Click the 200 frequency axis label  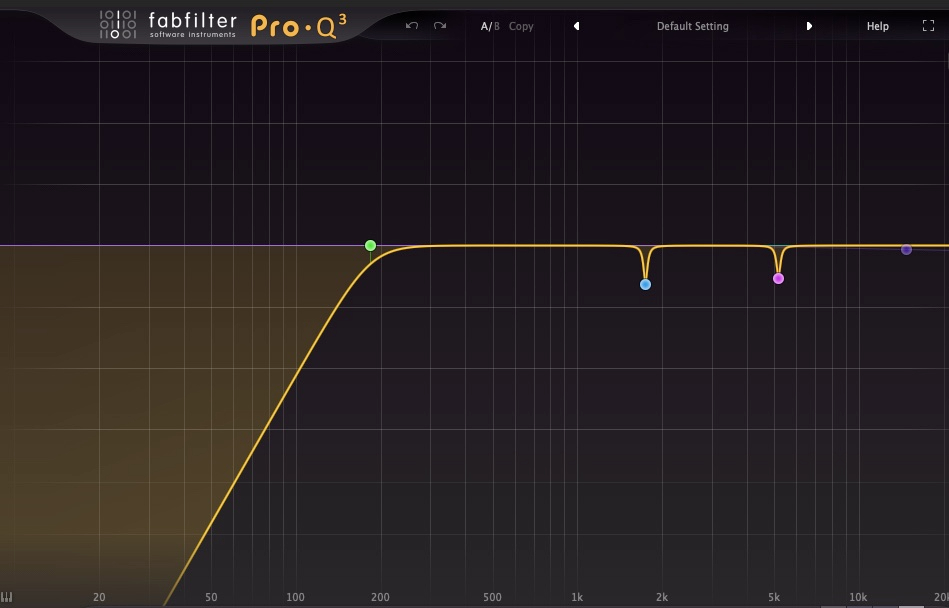coord(380,597)
